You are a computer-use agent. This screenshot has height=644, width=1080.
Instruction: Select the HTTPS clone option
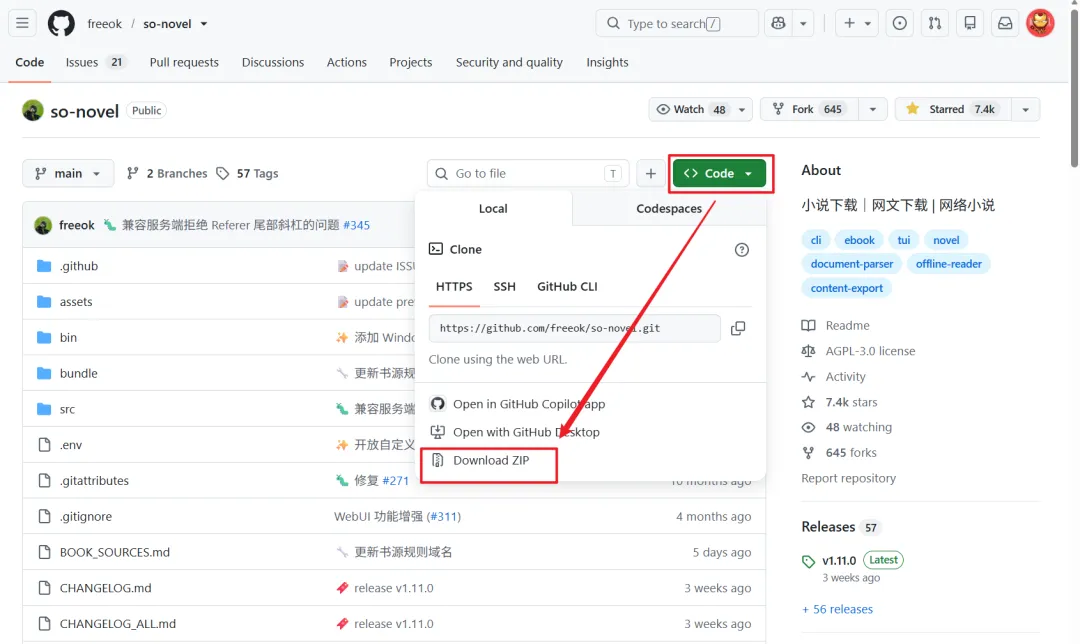click(x=454, y=287)
